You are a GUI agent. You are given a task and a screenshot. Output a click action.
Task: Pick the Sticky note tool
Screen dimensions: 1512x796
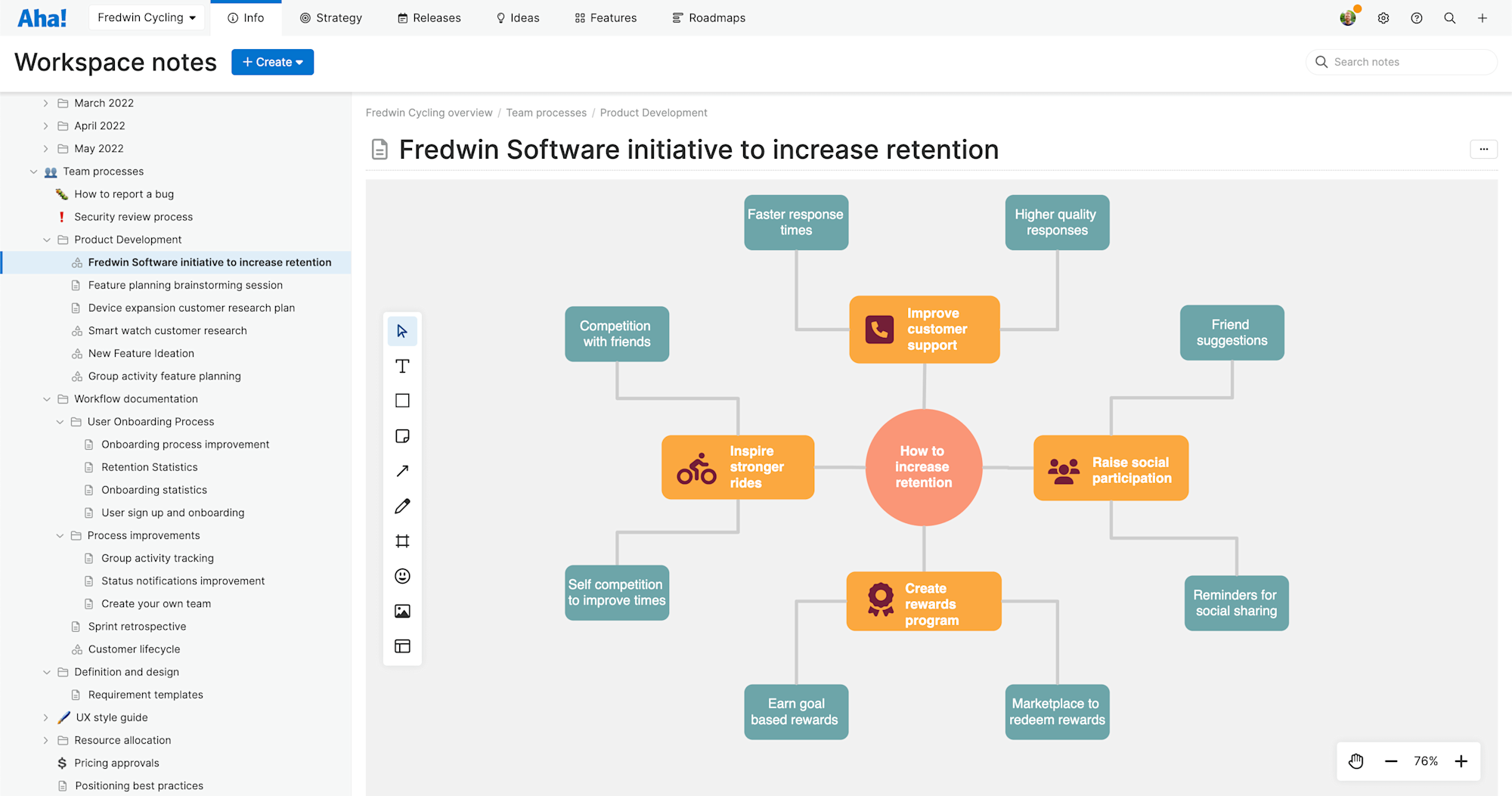[402, 435]
